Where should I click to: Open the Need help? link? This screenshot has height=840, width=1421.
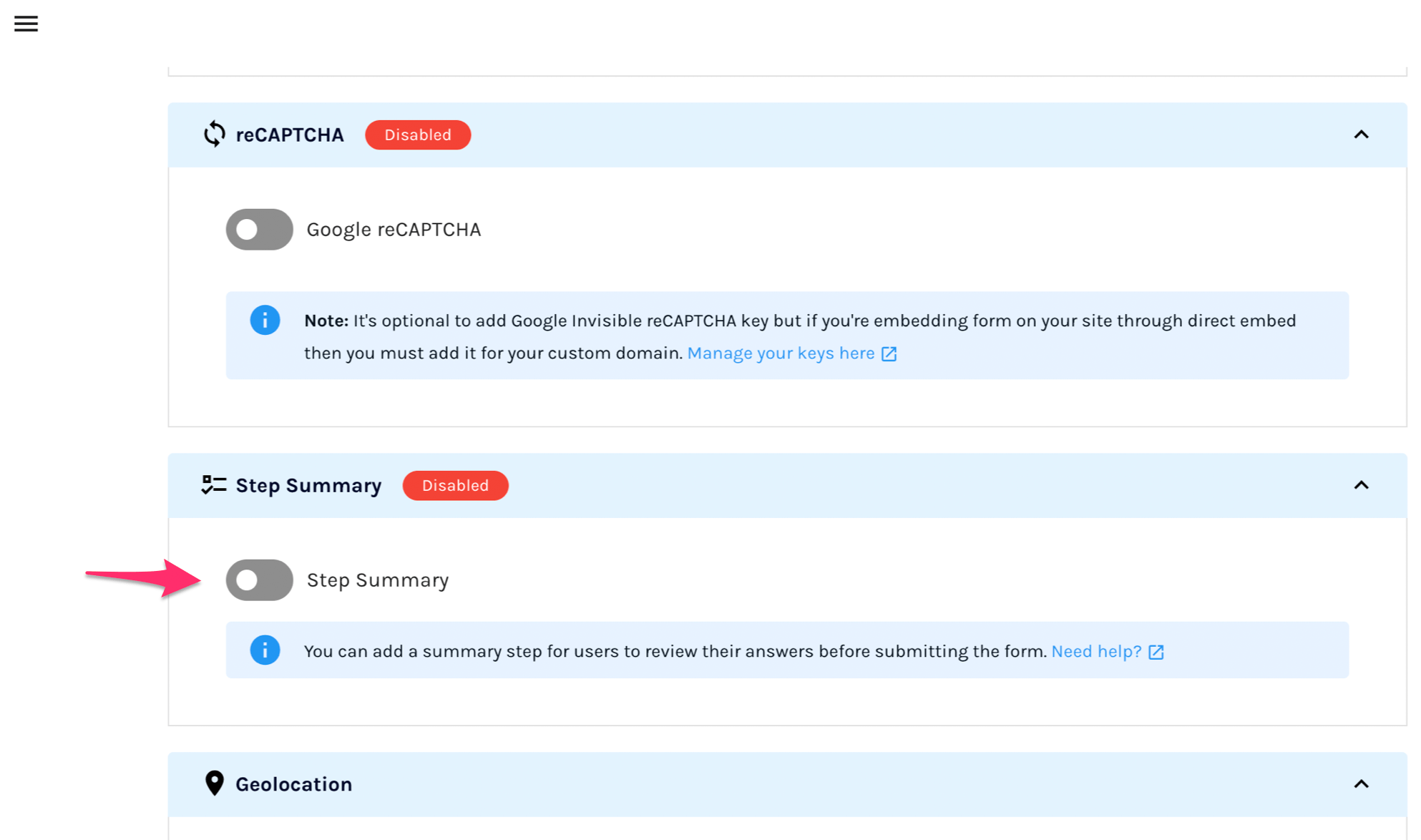[x=1096, y=652]
